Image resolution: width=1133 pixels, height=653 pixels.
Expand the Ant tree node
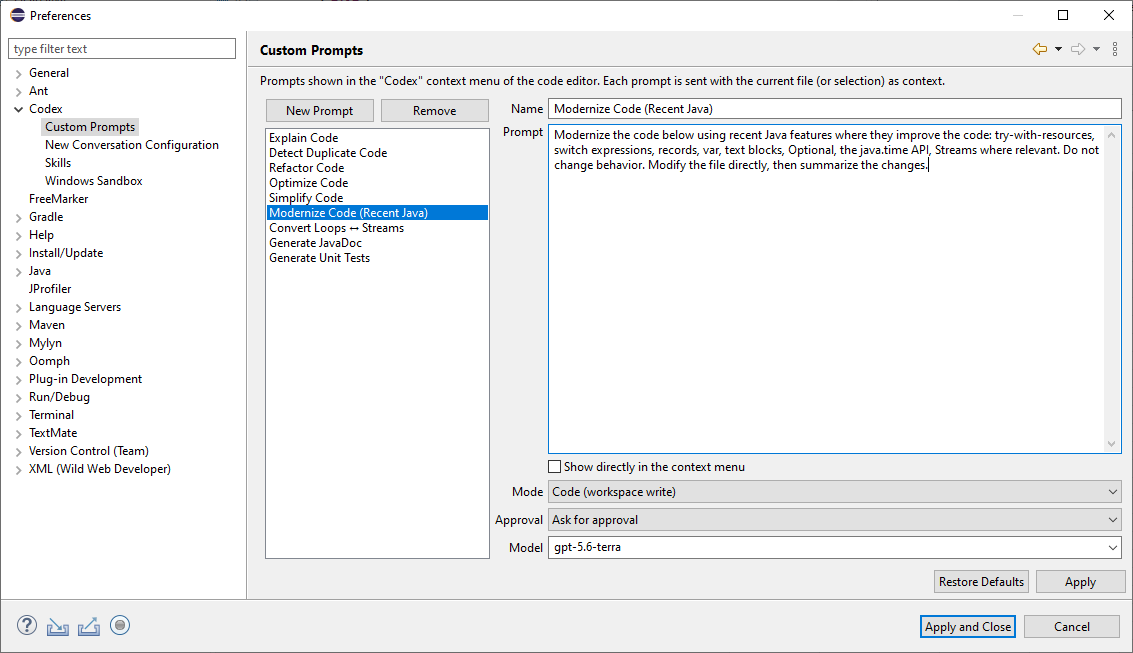coord(19,92)
